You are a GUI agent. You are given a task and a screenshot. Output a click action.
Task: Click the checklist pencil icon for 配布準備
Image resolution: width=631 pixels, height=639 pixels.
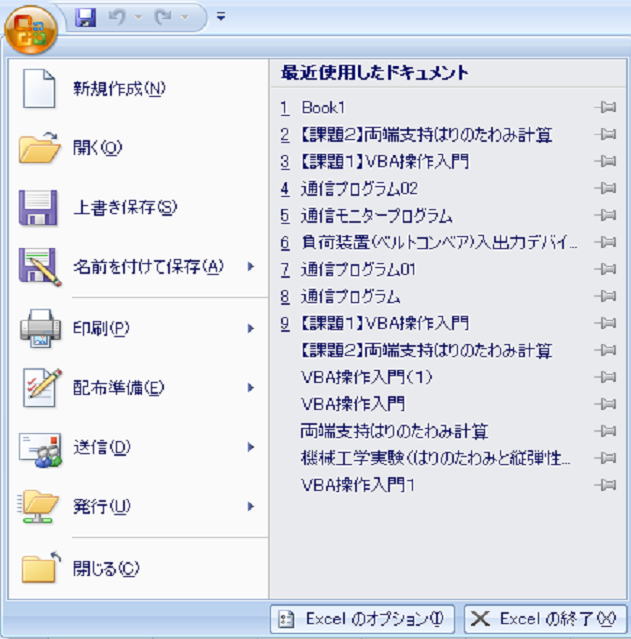[42, 388]
